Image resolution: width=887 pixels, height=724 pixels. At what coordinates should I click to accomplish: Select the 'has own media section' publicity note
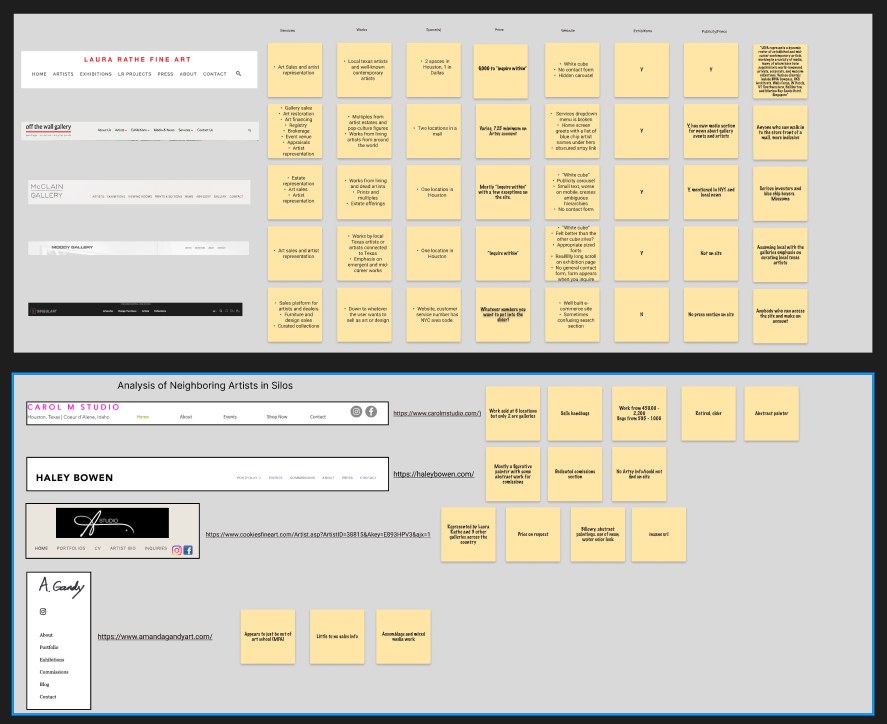(x=711, y=131)
